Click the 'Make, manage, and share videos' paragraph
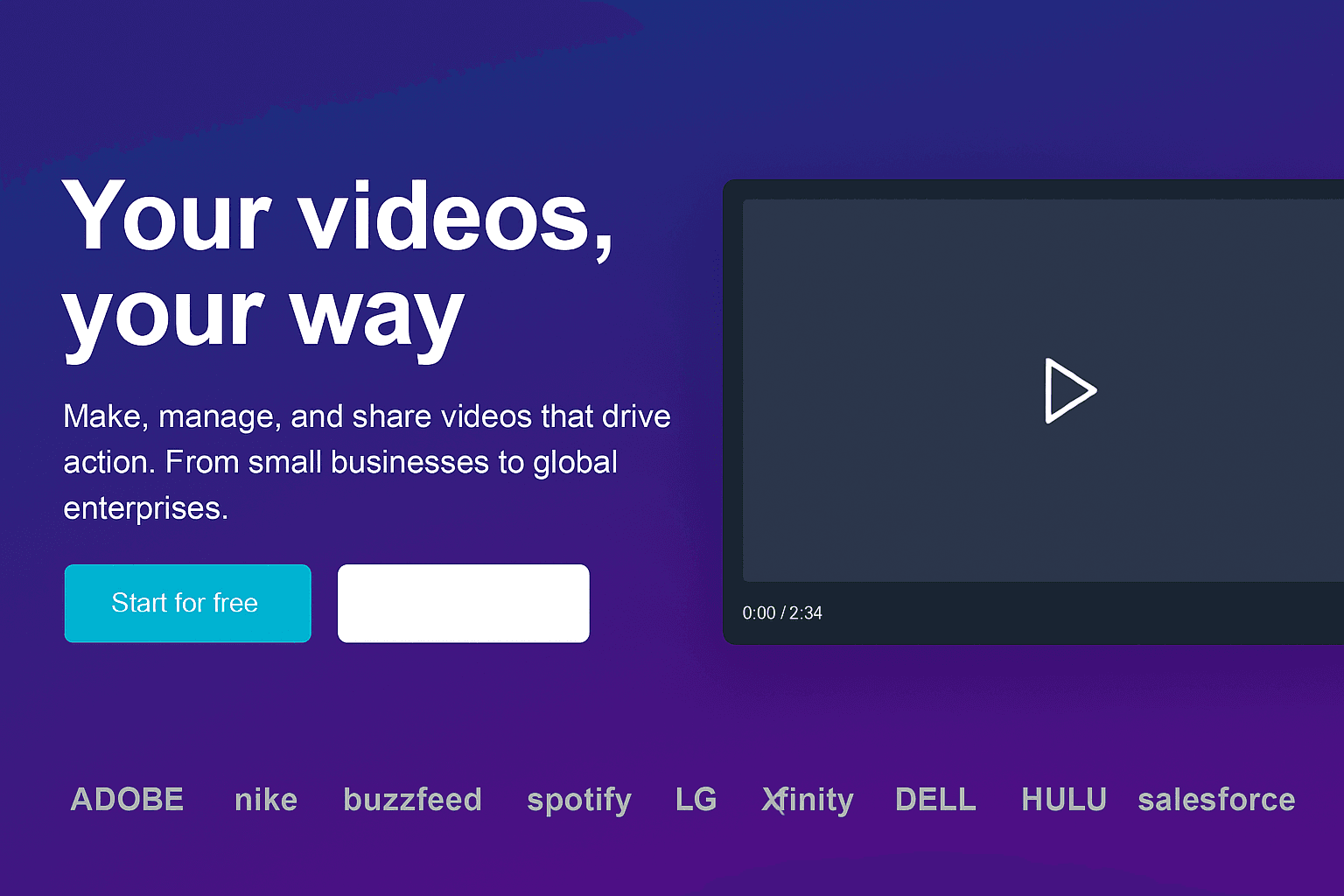Viewport: 1344px width, 896px height. [367, 462]
